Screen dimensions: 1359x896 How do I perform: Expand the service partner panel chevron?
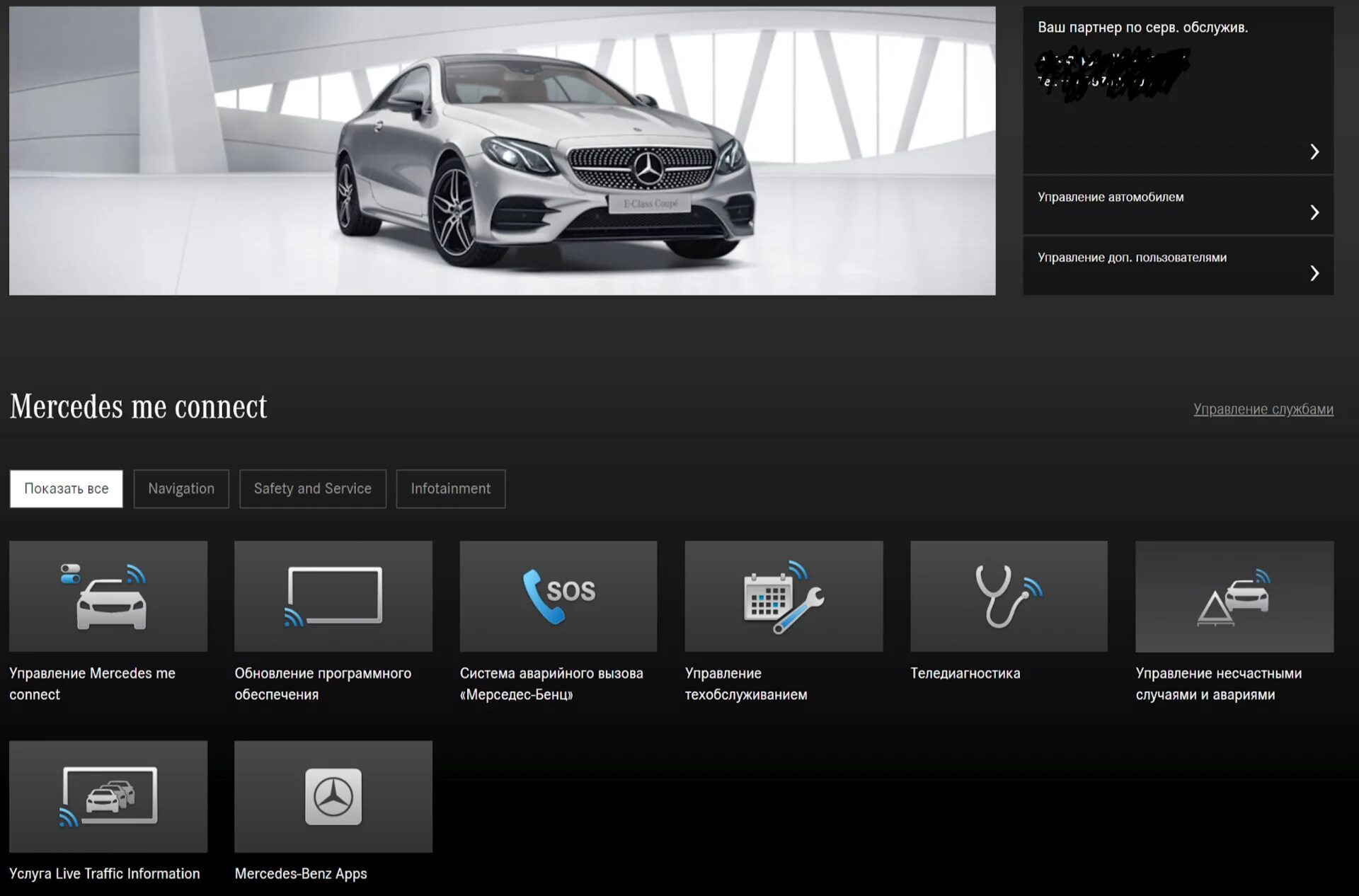click(1314, 151)
